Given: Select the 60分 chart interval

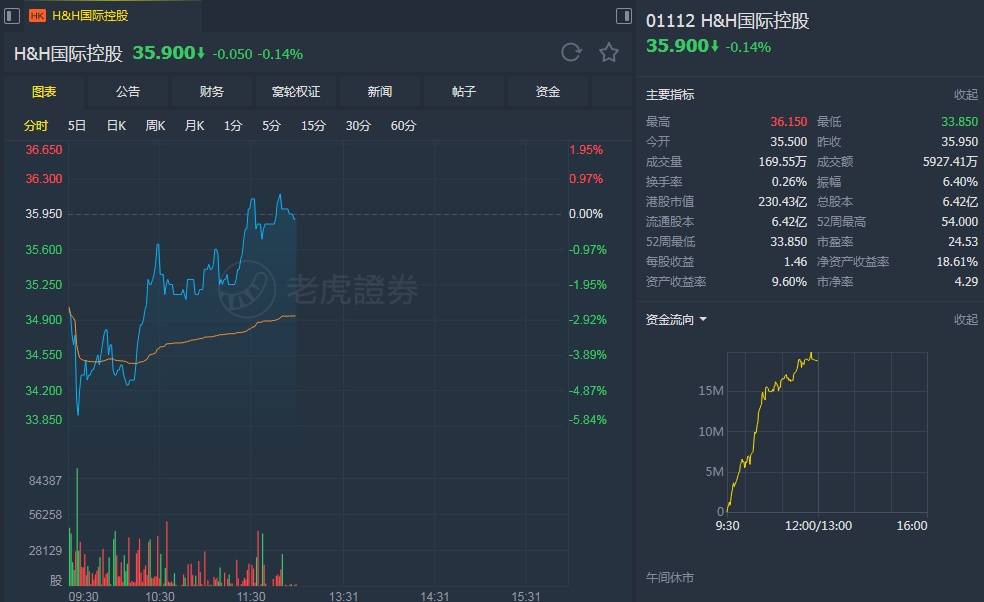Looking at the screenshot, I should pos(404,126).
